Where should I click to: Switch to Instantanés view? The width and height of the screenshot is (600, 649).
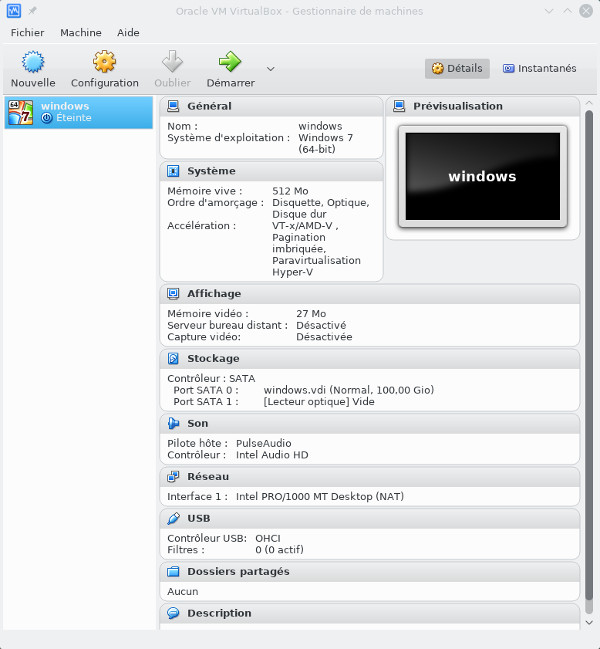539,69
